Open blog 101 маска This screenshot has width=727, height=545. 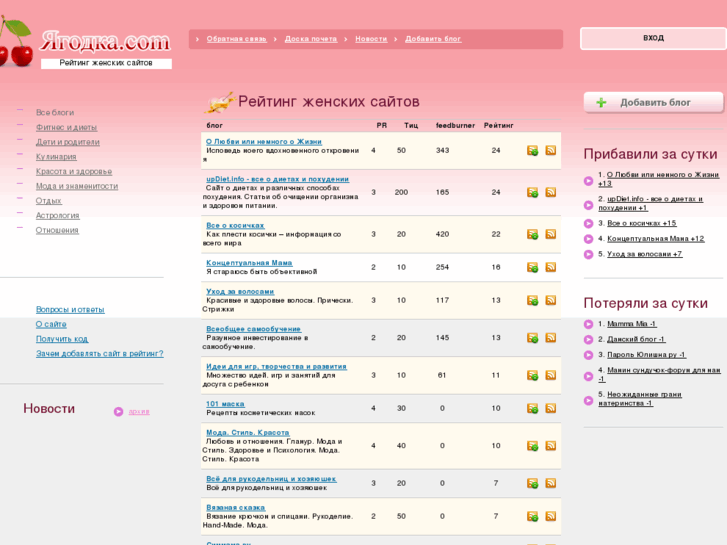225,404
